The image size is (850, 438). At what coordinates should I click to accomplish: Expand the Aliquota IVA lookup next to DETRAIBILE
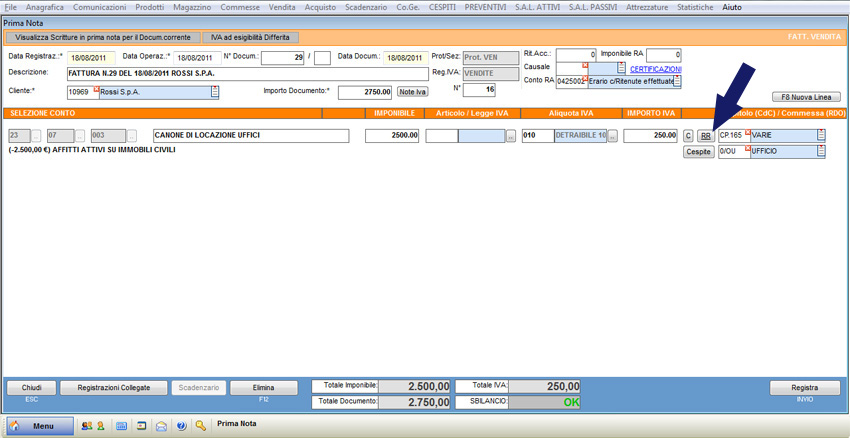point(613,136)
